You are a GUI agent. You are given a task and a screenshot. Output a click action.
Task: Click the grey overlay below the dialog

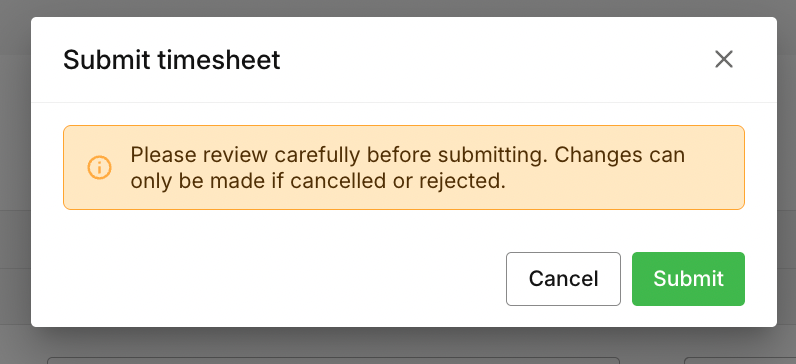pos(398,341)
